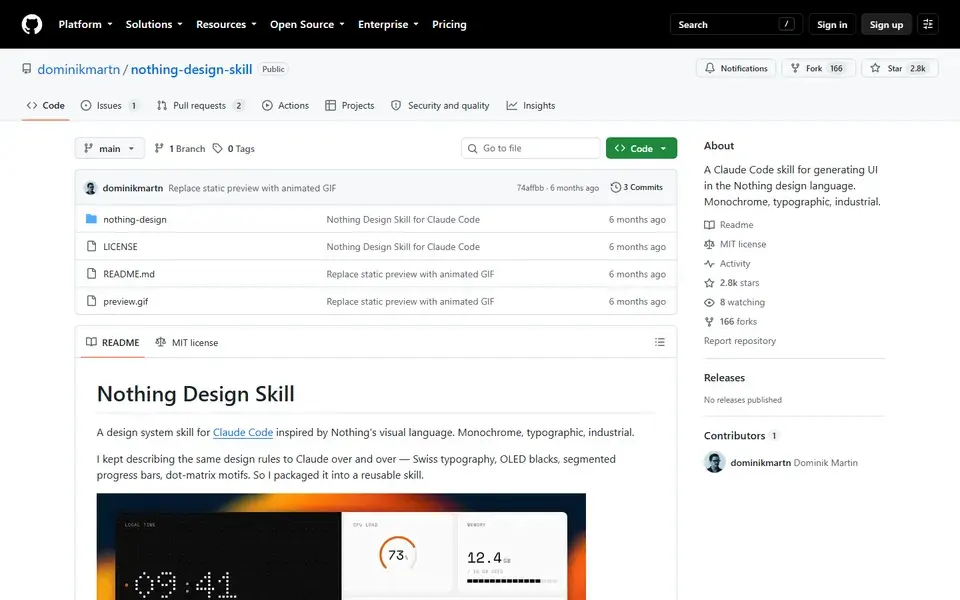
Task: Click the file icon beside README.md
Action: click(91, 273)
